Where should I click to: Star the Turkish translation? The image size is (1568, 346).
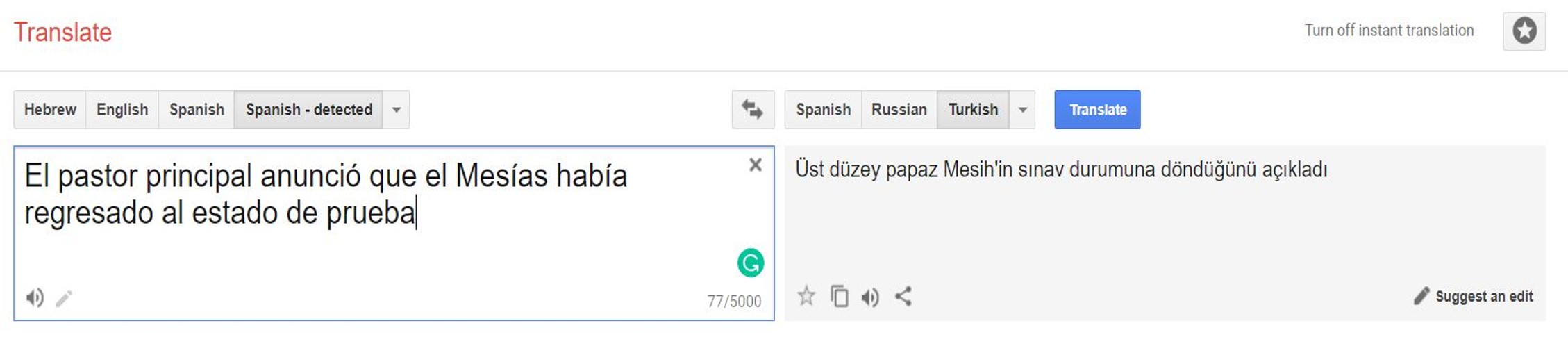tap(806, 297)
